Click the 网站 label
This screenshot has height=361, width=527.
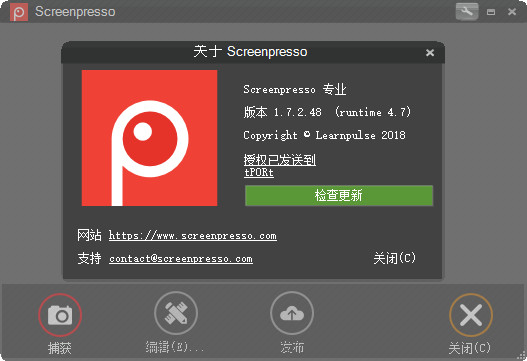click(89, 235)
